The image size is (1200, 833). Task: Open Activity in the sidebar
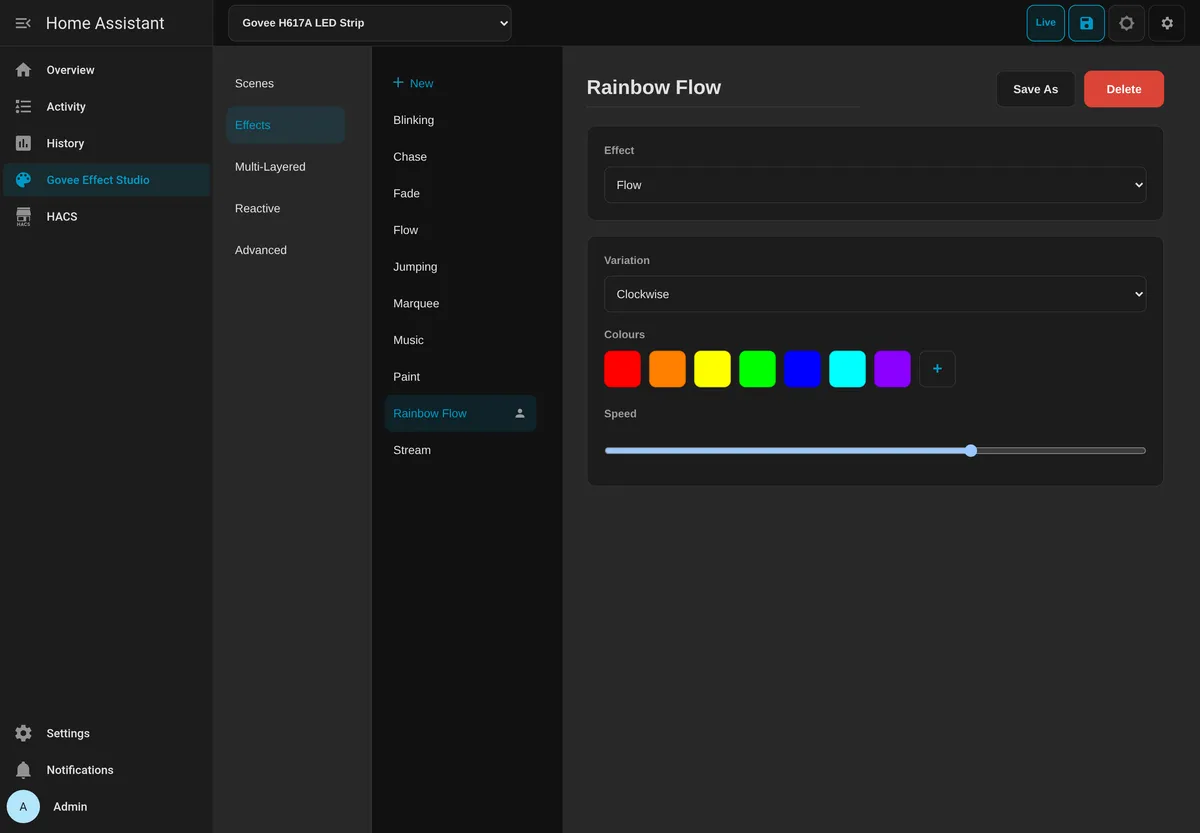(106, 107)
